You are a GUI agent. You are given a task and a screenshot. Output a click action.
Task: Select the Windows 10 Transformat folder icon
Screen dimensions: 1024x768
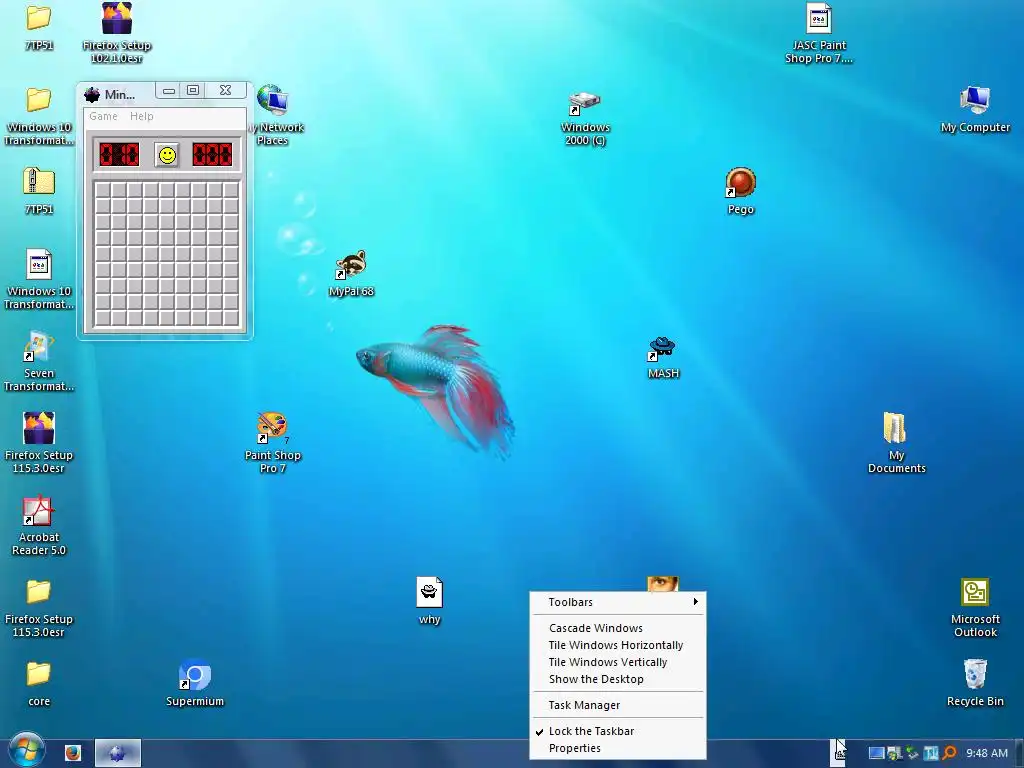pos(39,100)
